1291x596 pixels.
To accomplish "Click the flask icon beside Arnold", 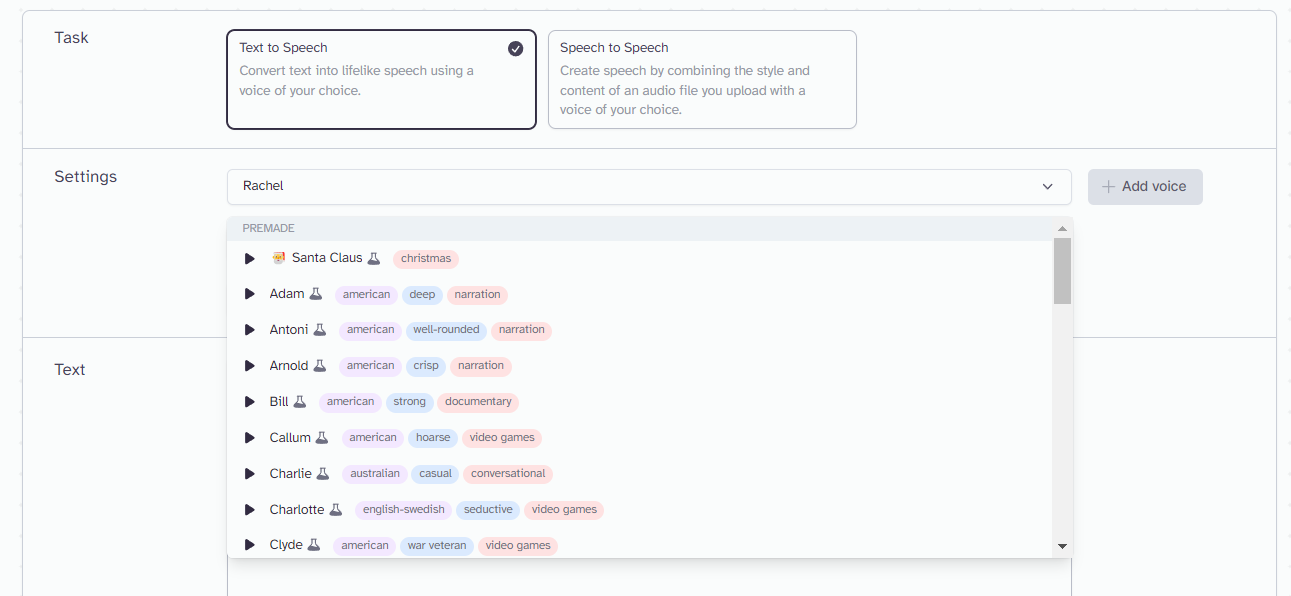I will (x=320, y=366).
